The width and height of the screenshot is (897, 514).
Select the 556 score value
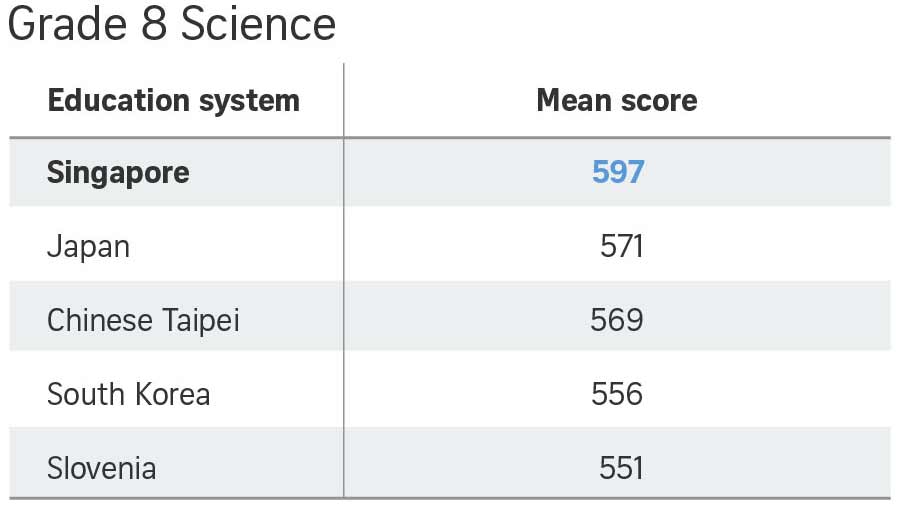(617, 394)
